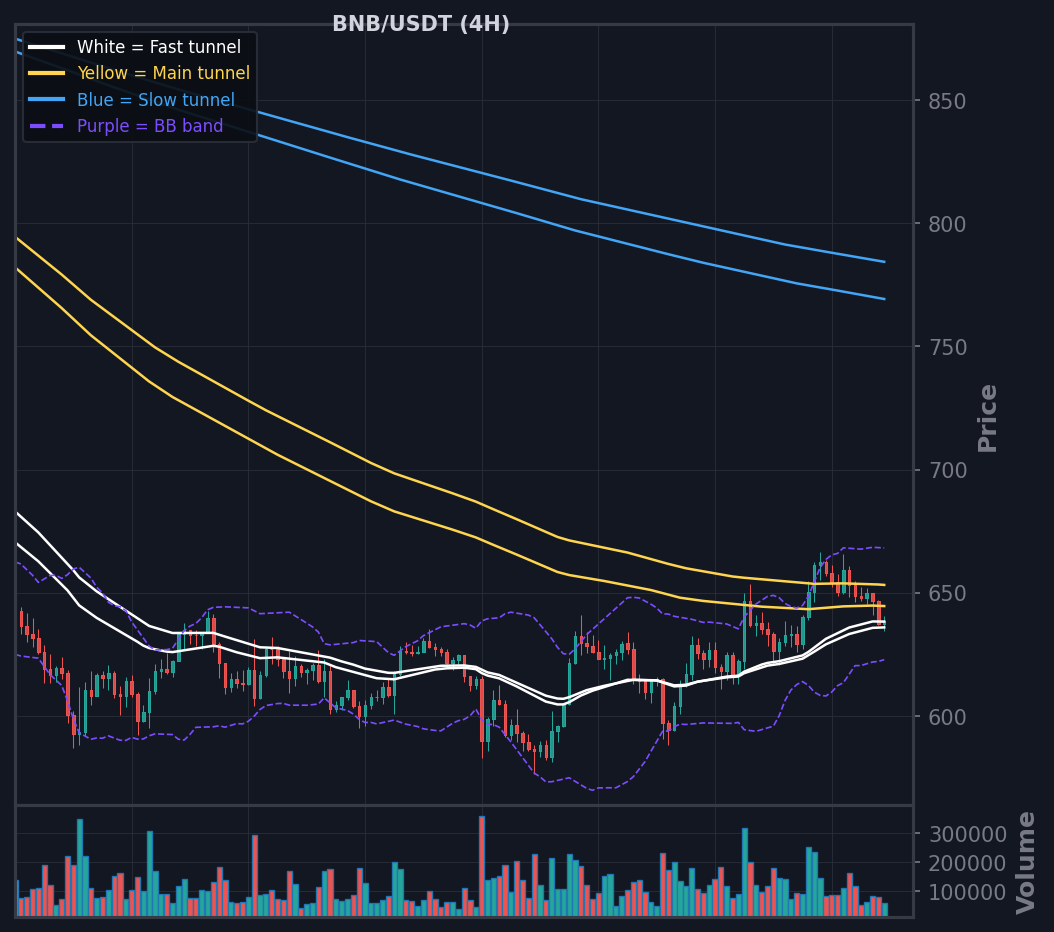Click the 800 price axis tick label
Image resolution: width=1054 pixels, height=932 pixels.
pos(946,224)
